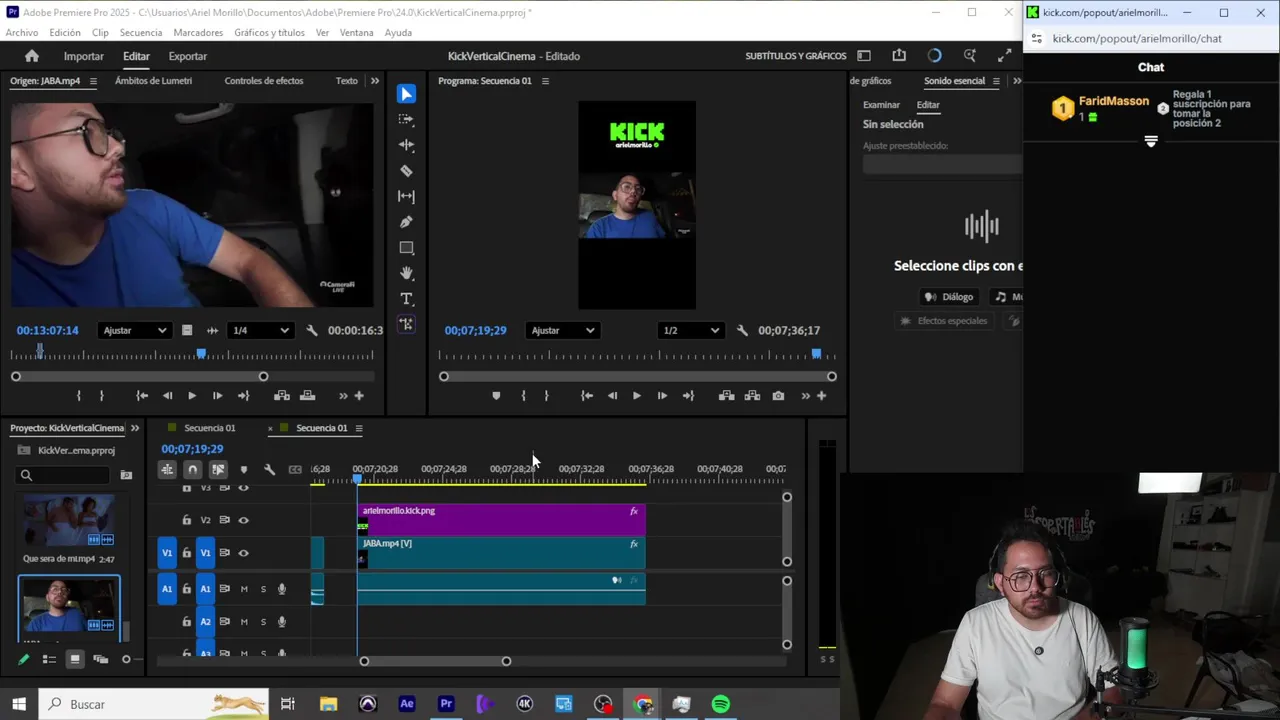This screenshot has width=1280, height=720.
Task: Toggle V2 track output eye
Action: tap(243, 520)
